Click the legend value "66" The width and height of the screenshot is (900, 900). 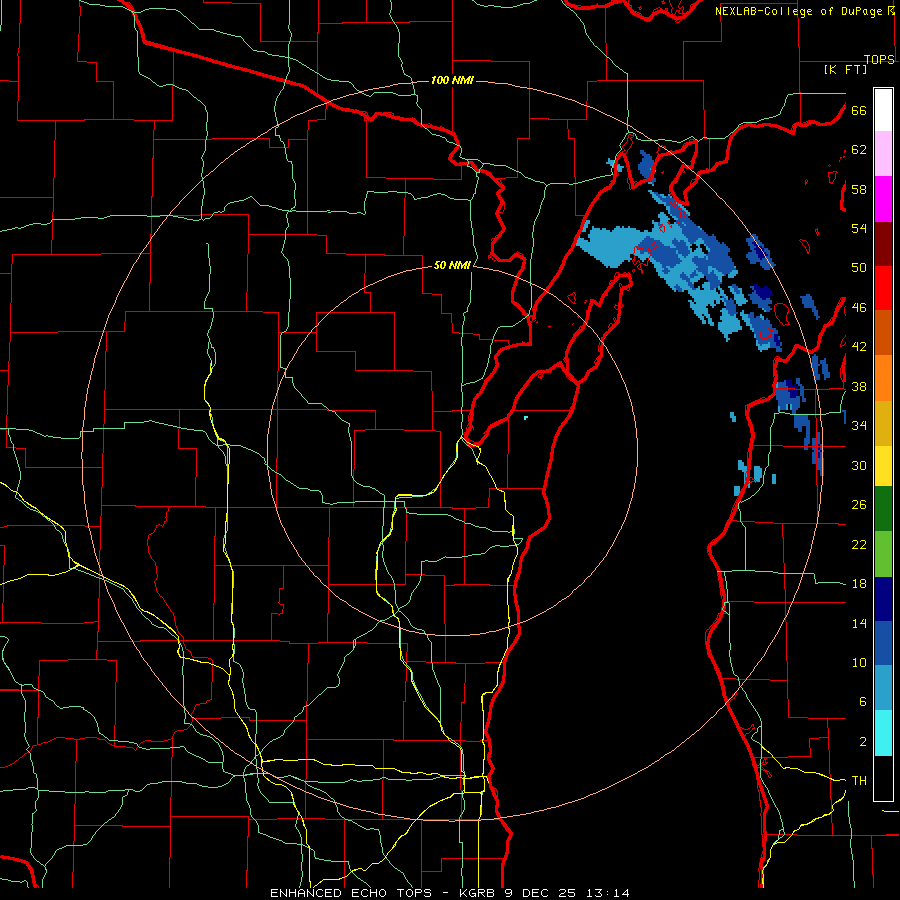(859, 110)
